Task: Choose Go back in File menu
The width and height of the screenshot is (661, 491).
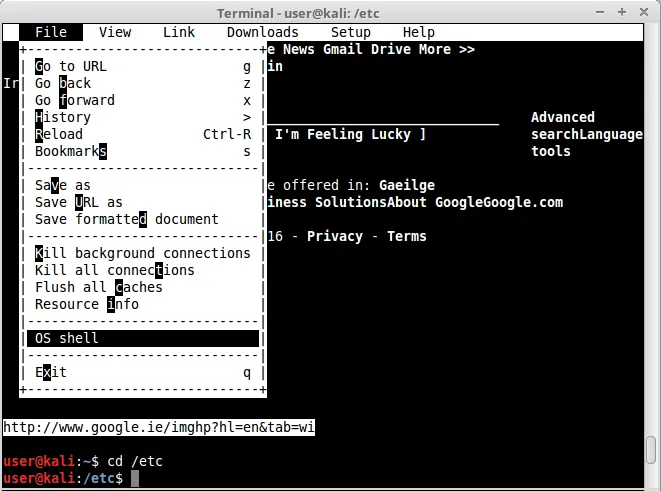Action: pyautogui.click(x=143, y=83)
